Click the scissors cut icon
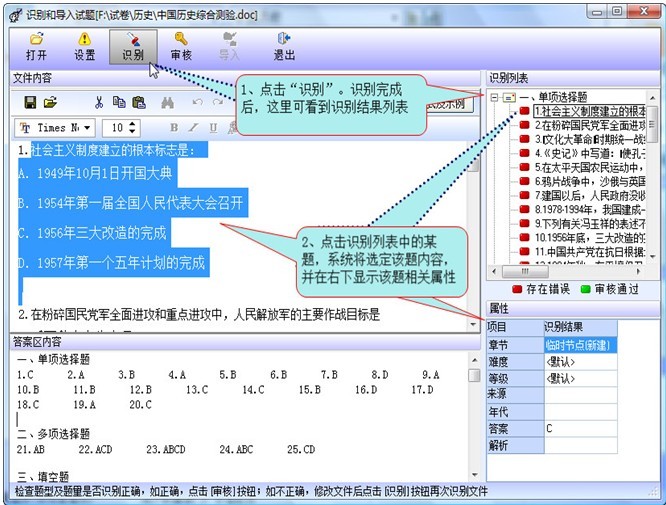This screenshot has height=505, width=666. coord(99,102)
